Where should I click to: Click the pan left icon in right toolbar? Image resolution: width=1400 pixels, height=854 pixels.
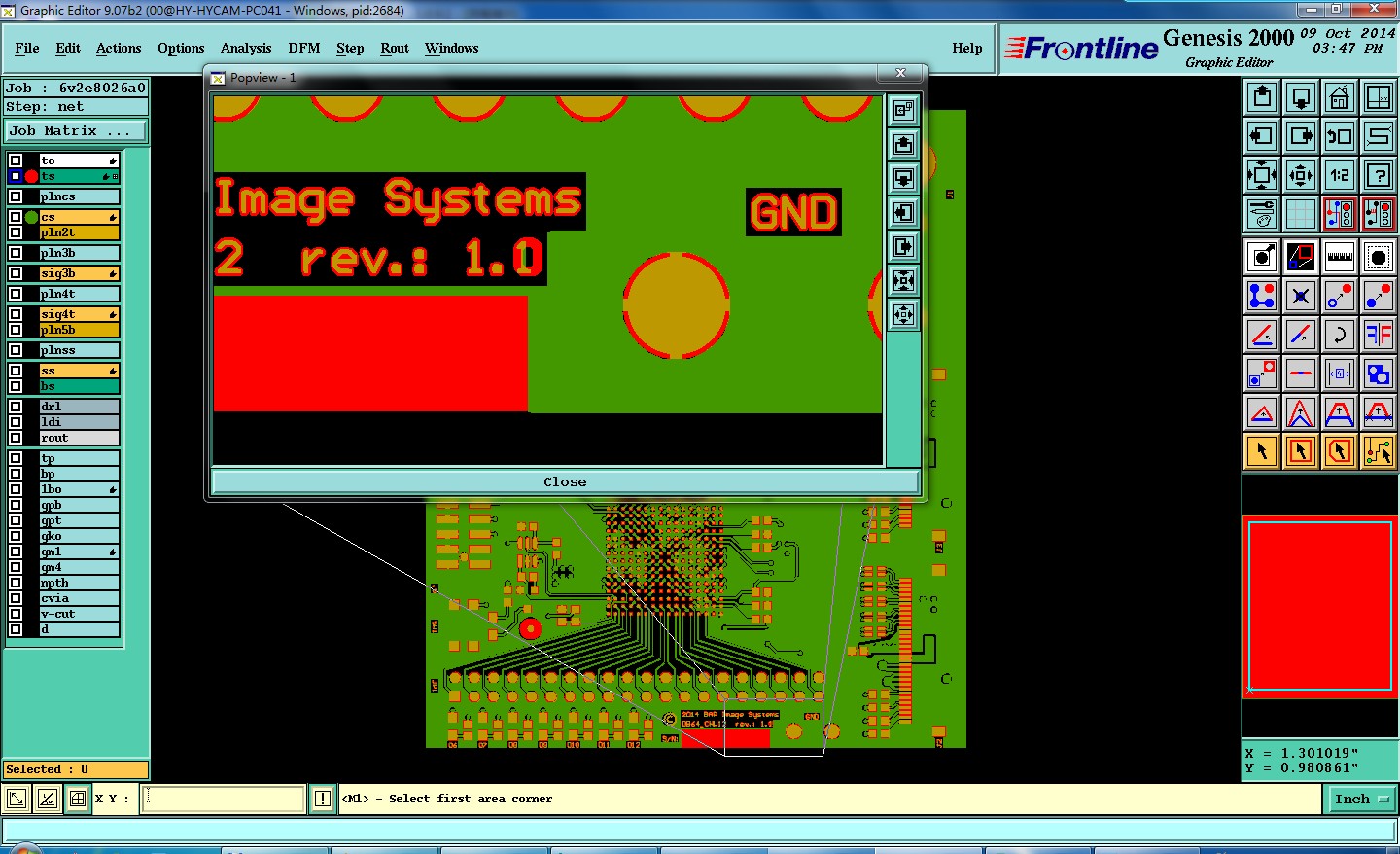[x=1262, y=136]
